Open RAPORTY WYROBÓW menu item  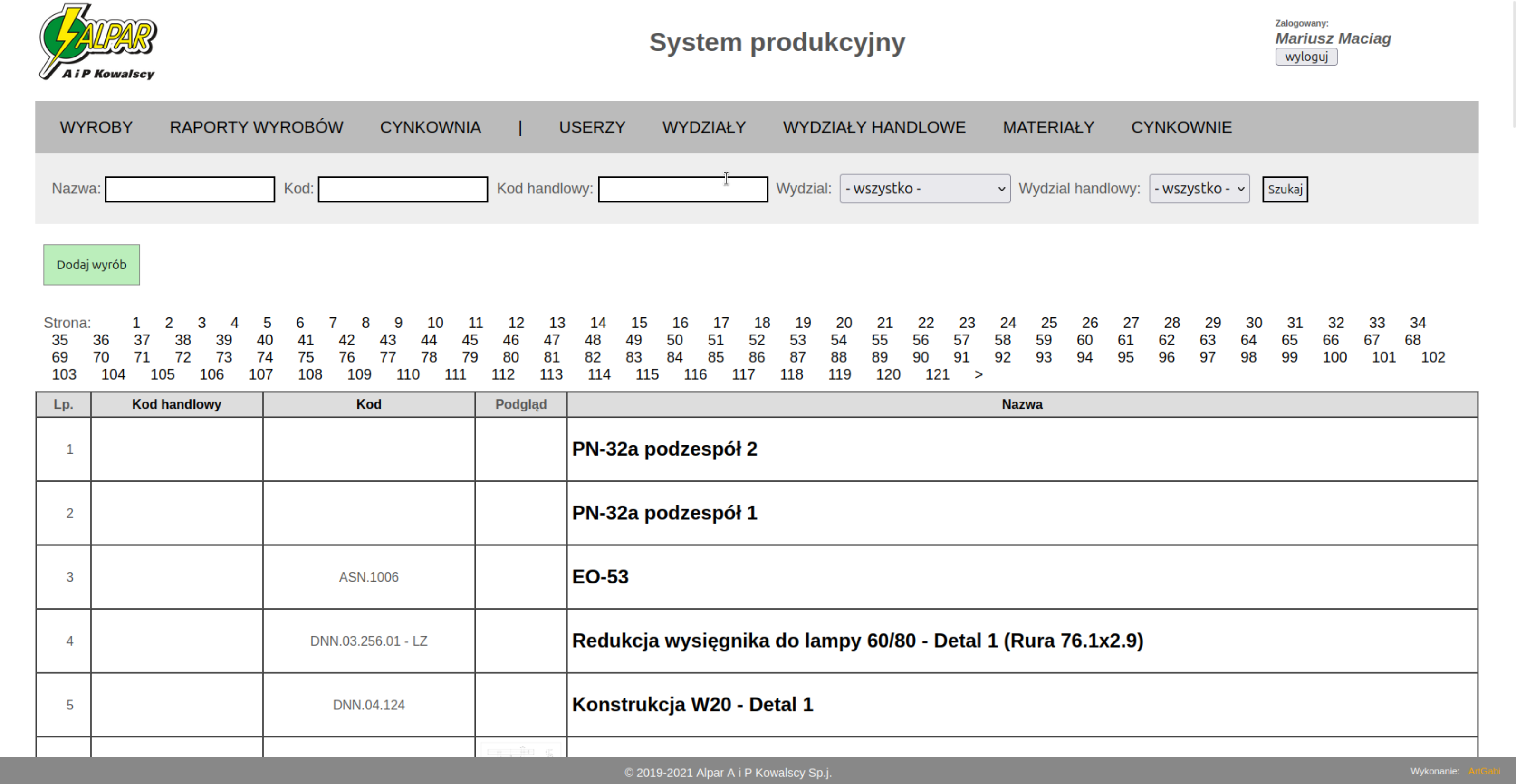click(x=256, y=127)
